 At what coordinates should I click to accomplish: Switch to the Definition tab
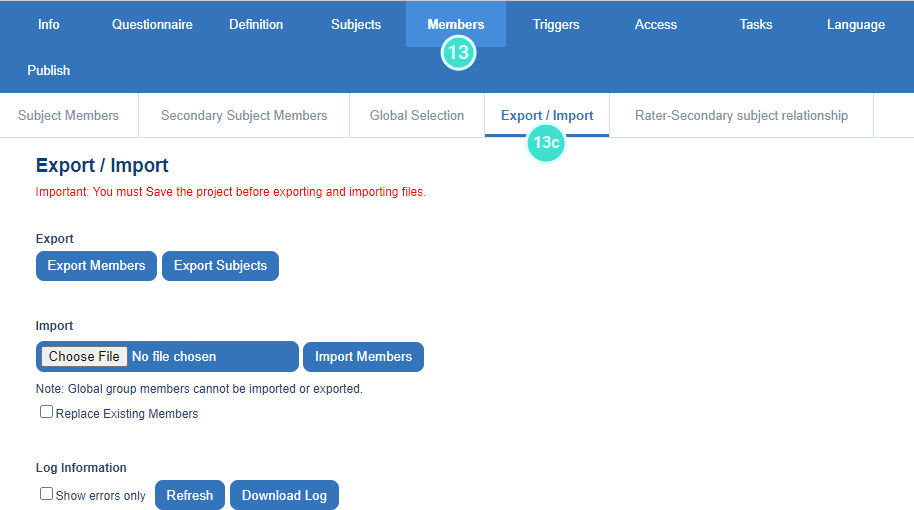coord(256,24)
